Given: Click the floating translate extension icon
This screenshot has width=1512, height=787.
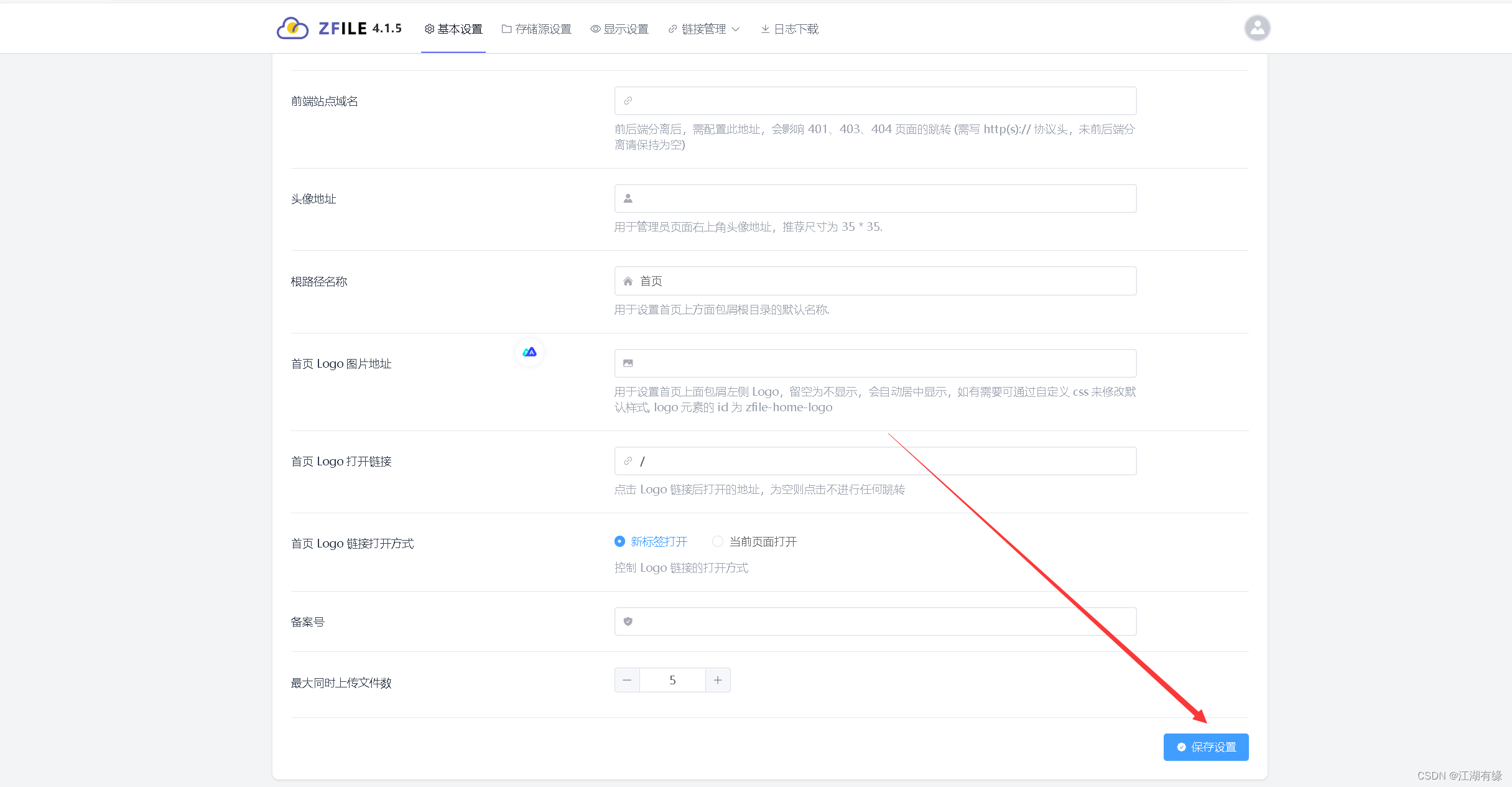Looking at the screenshot, I should [529, 352].
